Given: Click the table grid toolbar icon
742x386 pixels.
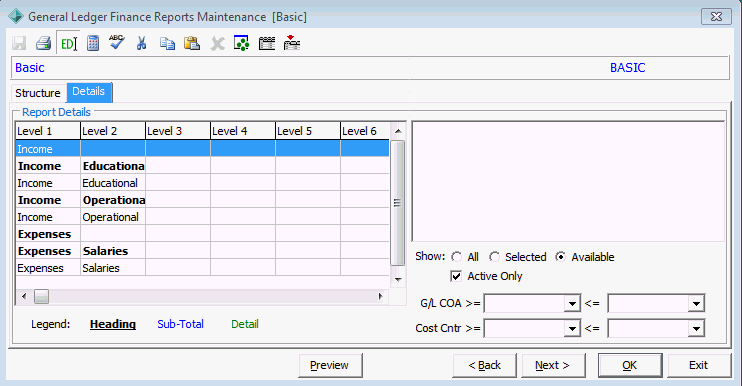Looking at the screenshot, I should pos(267,44).
